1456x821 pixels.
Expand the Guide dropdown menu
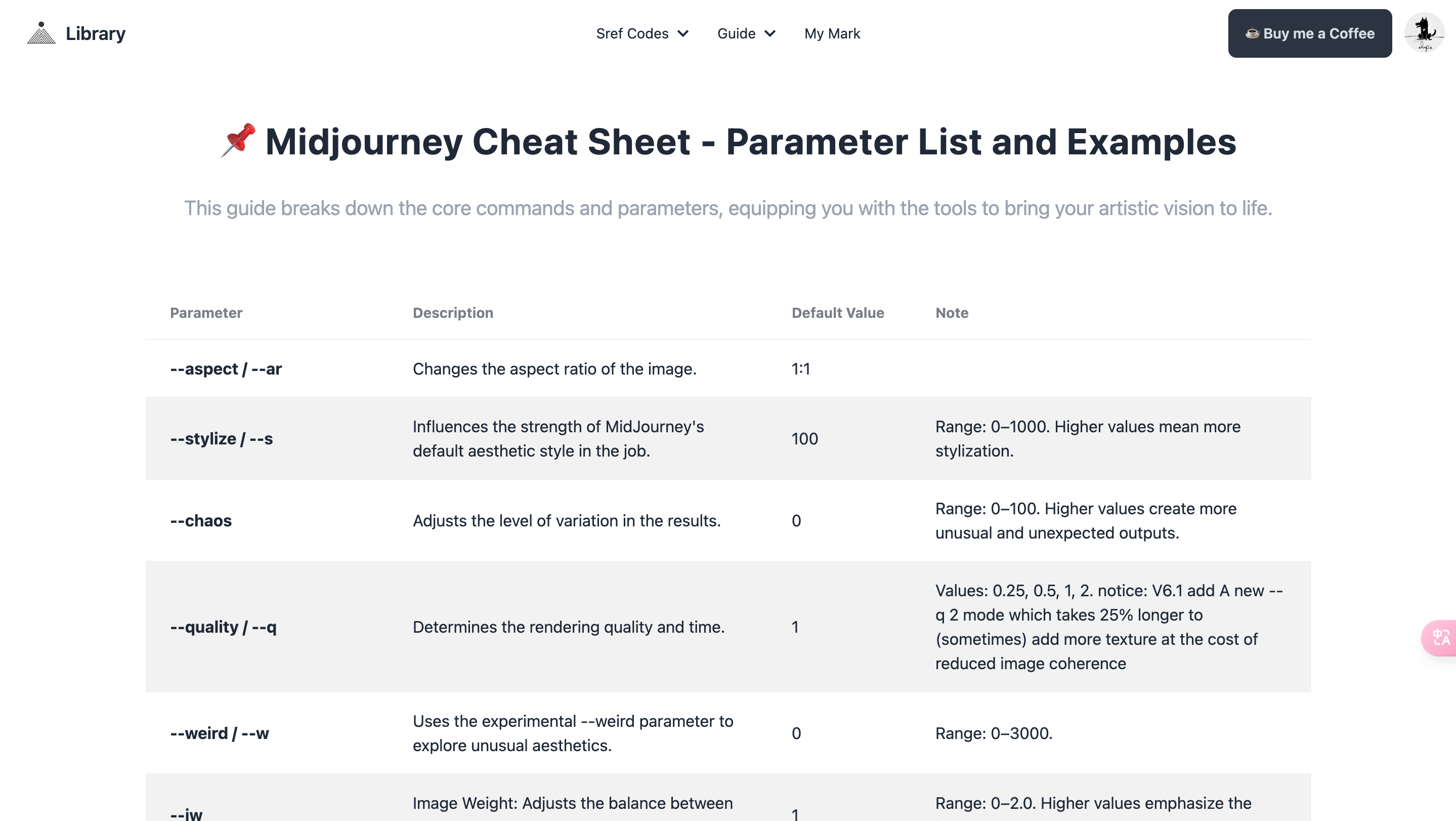tap(736, 33)
